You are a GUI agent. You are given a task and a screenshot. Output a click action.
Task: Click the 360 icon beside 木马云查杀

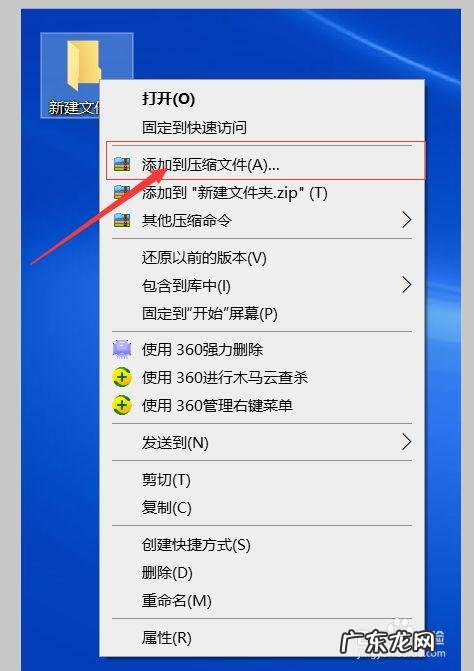pyautogui.click(x=122, y=377)
